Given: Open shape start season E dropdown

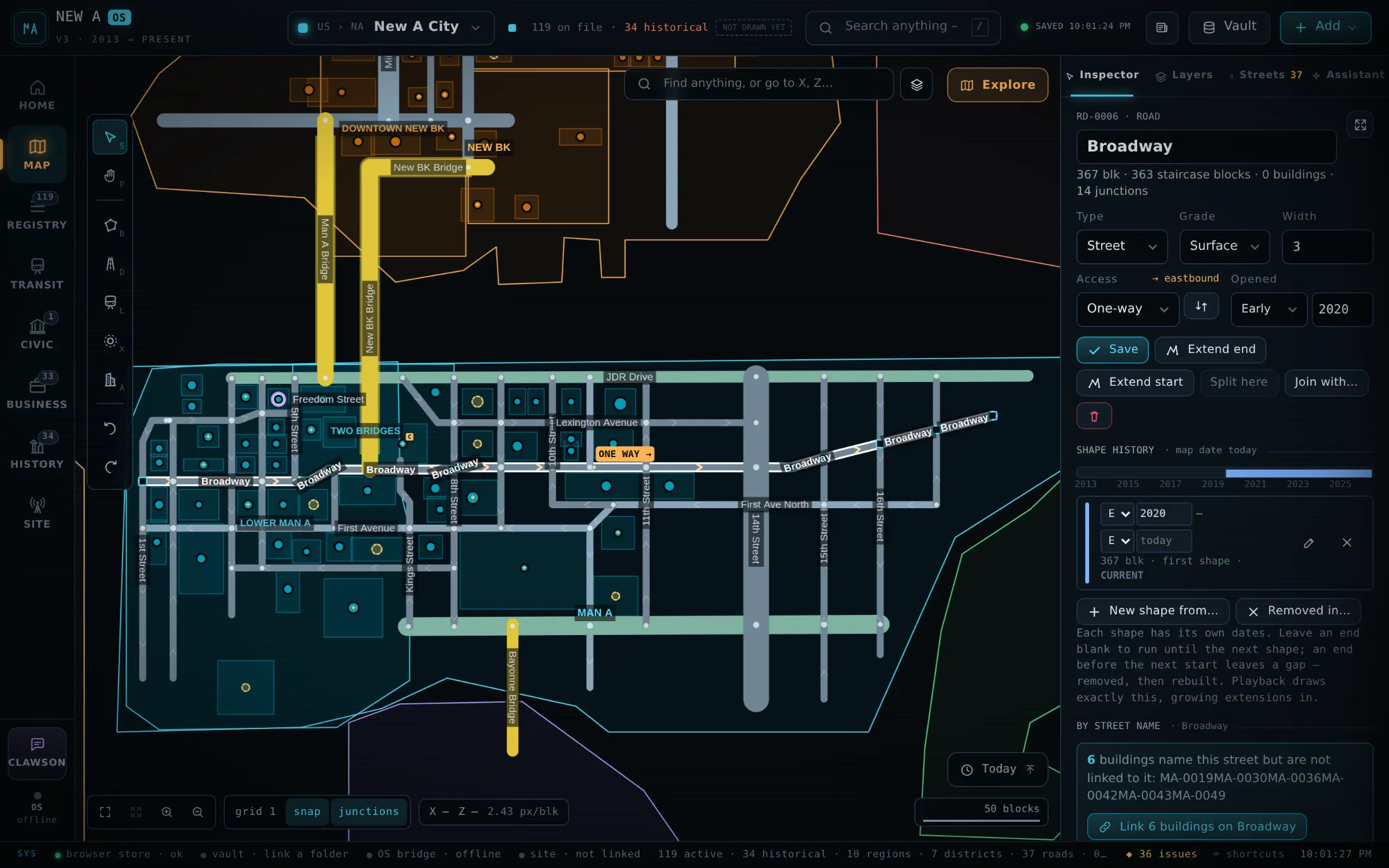Looking at the screenshot, I should click(1118, 514).
